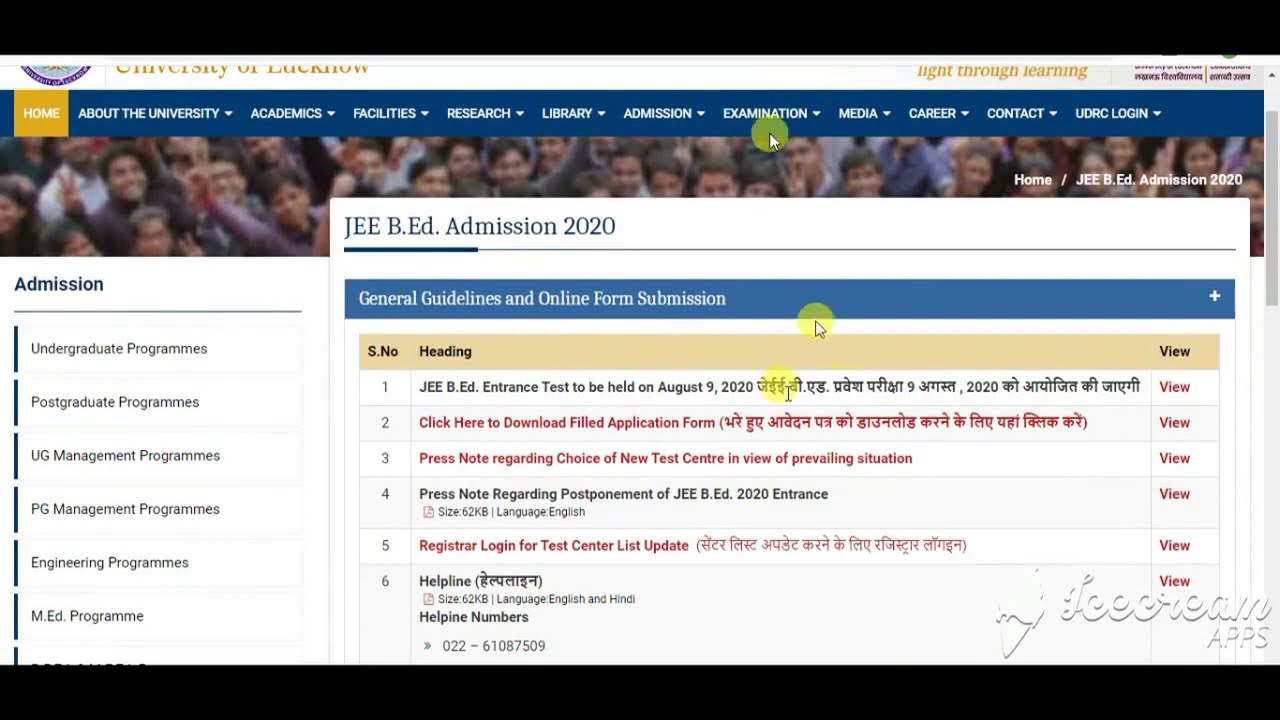This screenshot has height=720, width=1280.
Task: Click the S.No column header
Action: pyautogui.click(x=382, y=352)
